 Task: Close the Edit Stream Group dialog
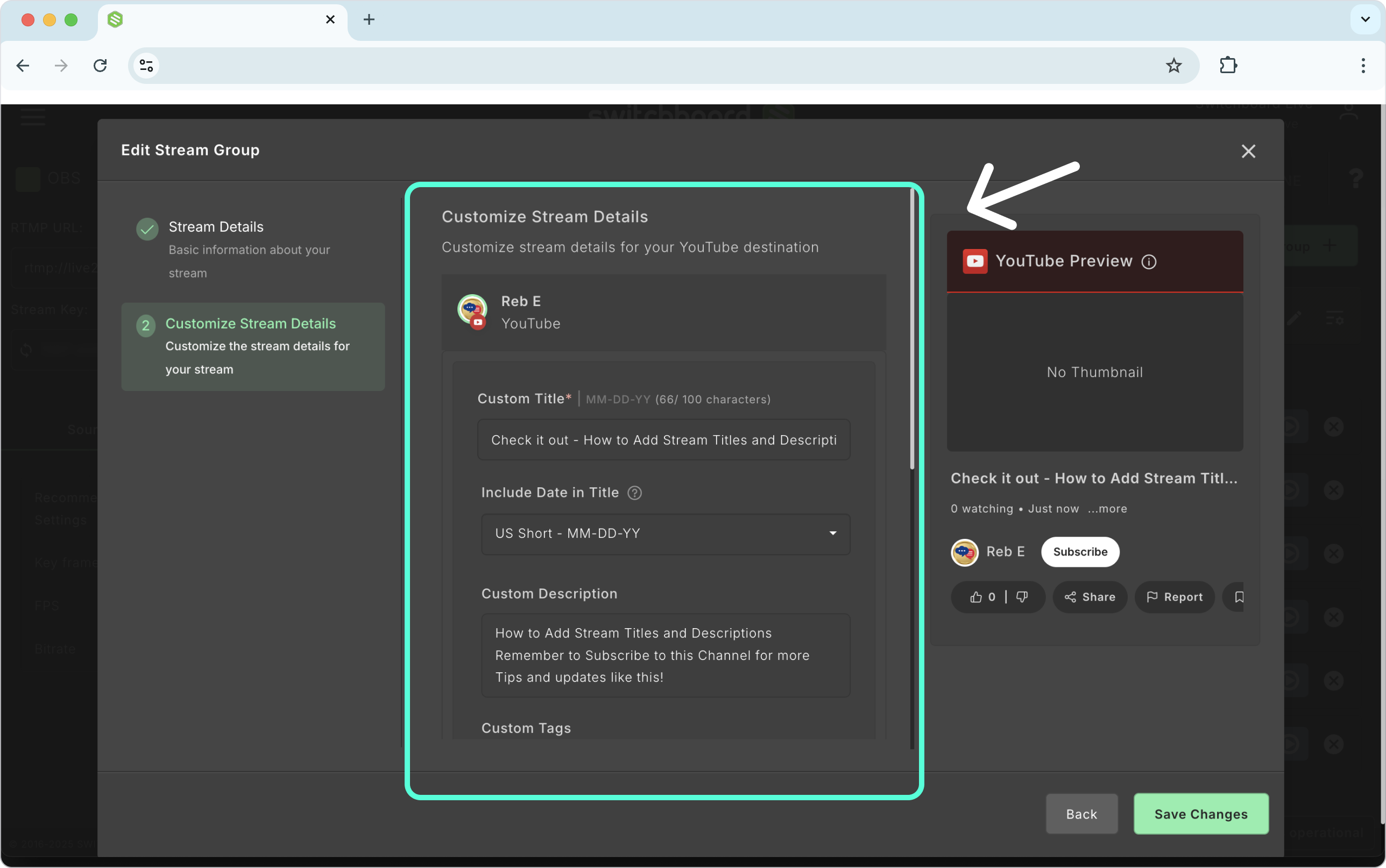pyautogui.click(x=1248, y=151)
